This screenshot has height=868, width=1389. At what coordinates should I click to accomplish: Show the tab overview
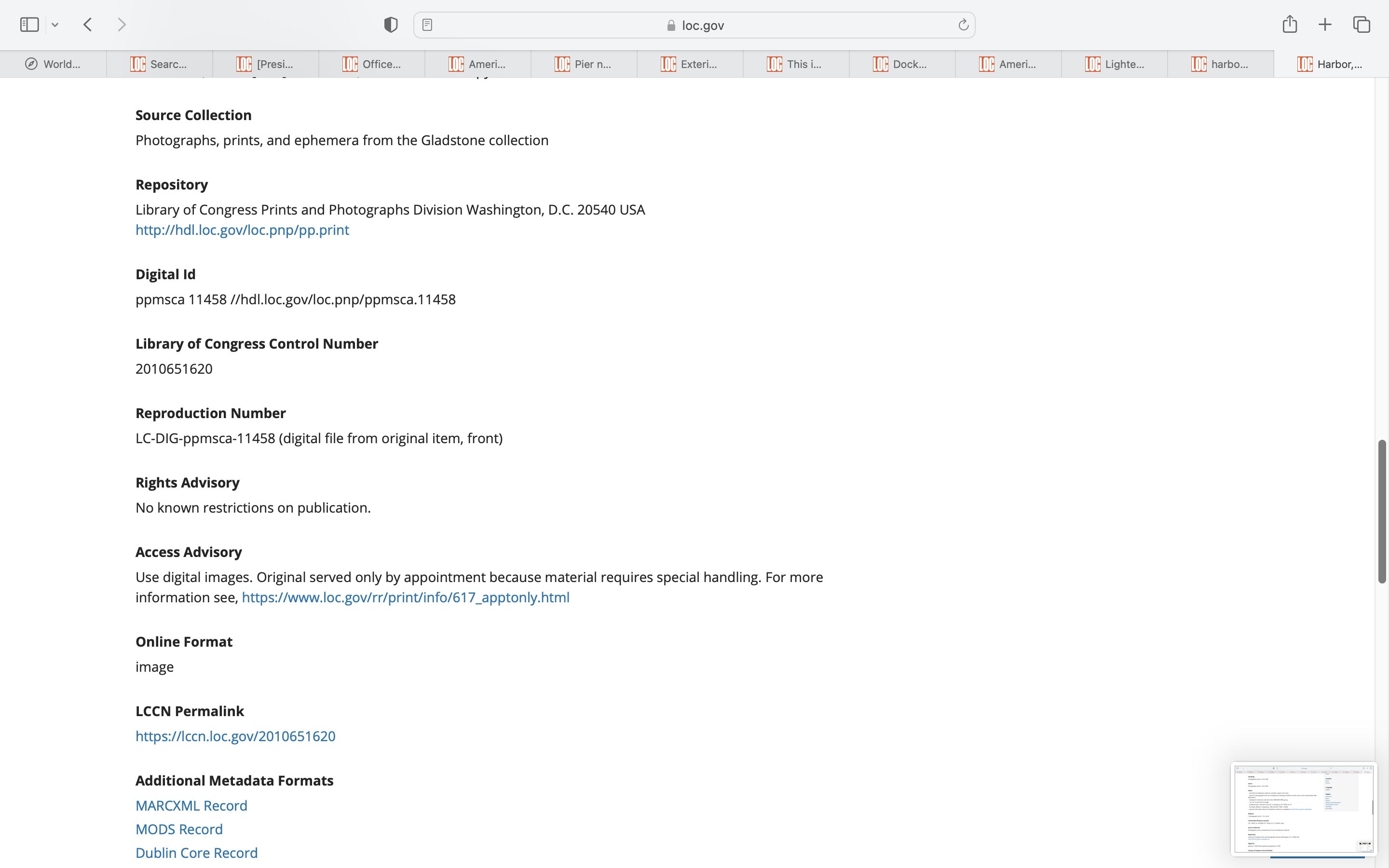(x=1362, y=25)
